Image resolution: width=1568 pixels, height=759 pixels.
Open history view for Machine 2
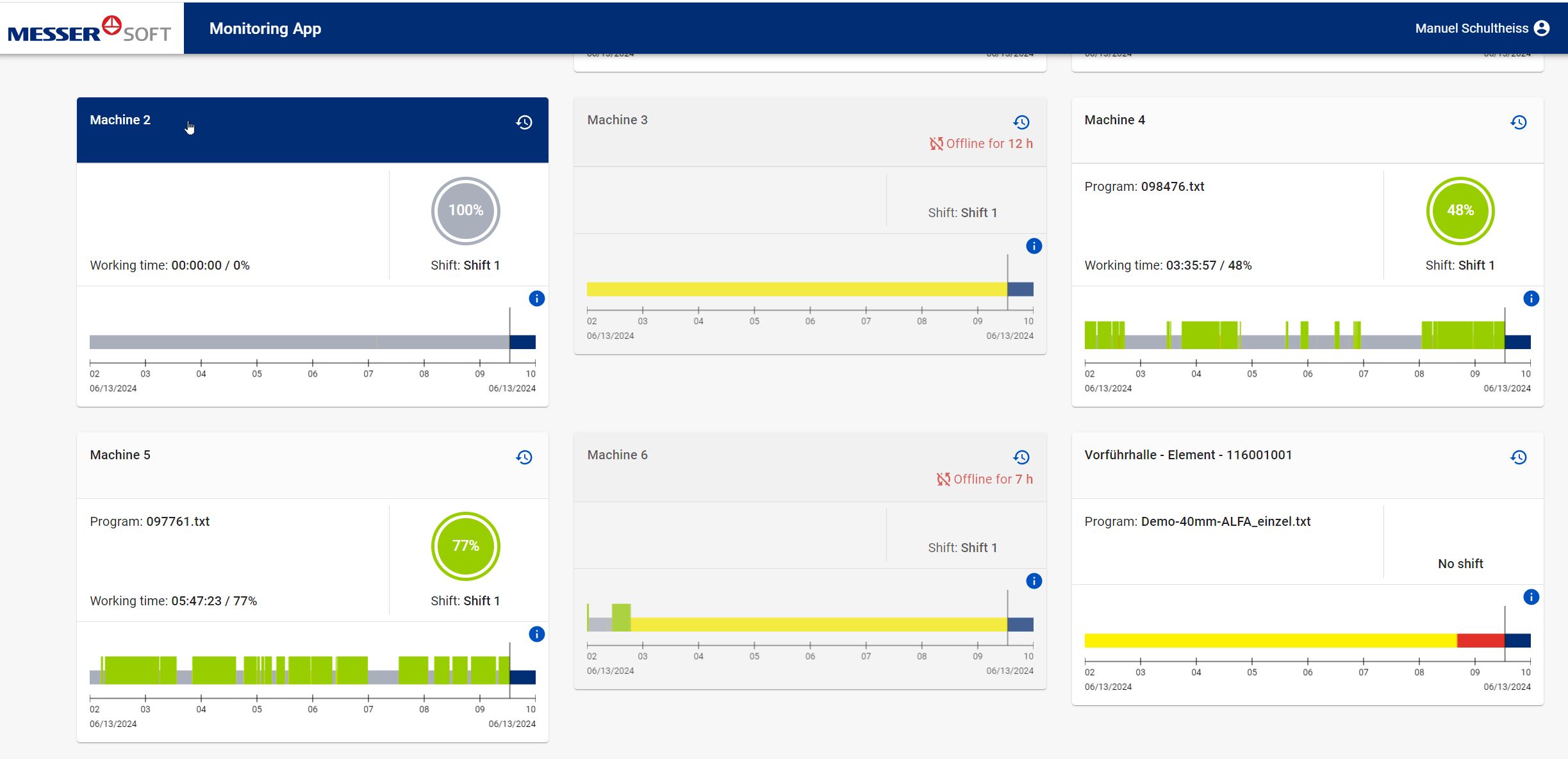coord(525,122)
